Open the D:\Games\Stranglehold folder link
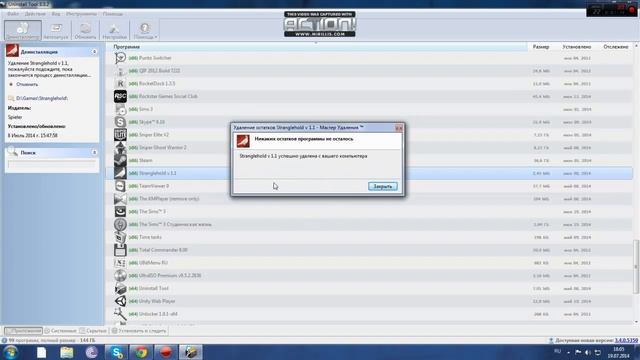640x360 pixels. [x=42, y=98]
